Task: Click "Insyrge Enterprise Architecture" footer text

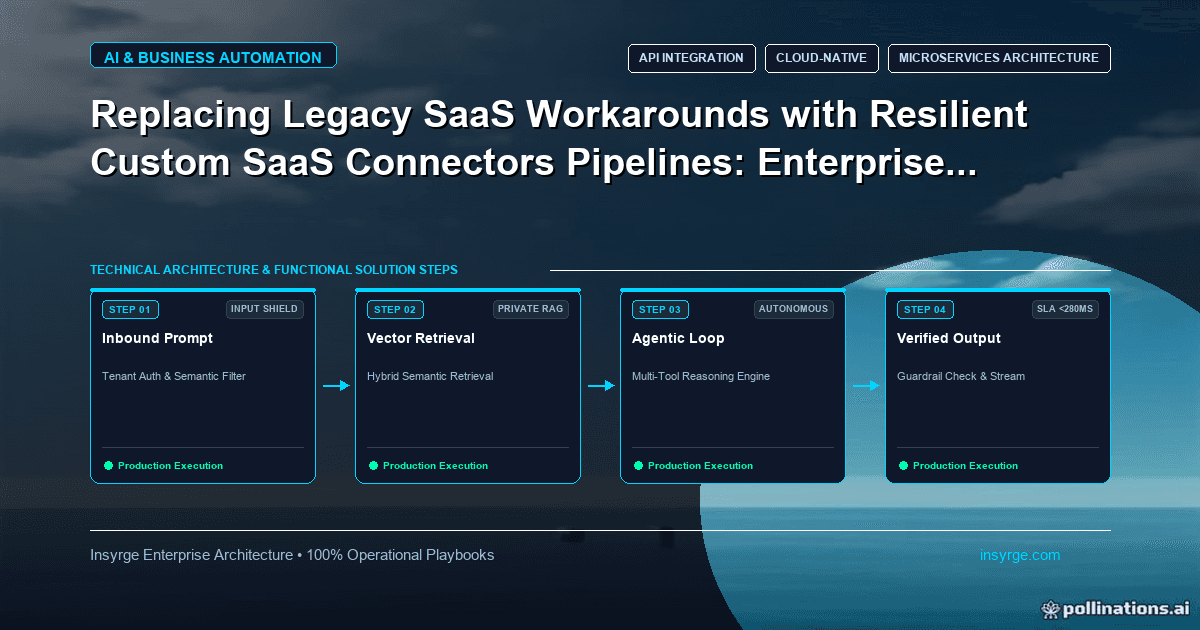Action: click(x=191, y=555)
